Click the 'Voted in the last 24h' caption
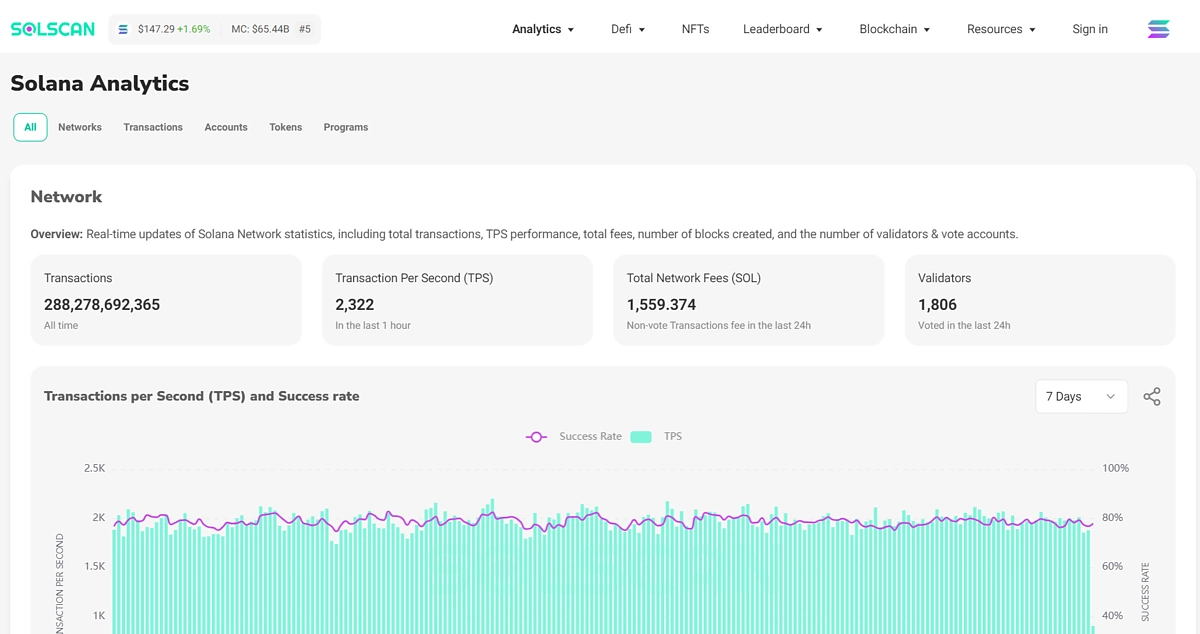Image resolution: width=1200 pixels, height=634 pixels. coord(964,326)
